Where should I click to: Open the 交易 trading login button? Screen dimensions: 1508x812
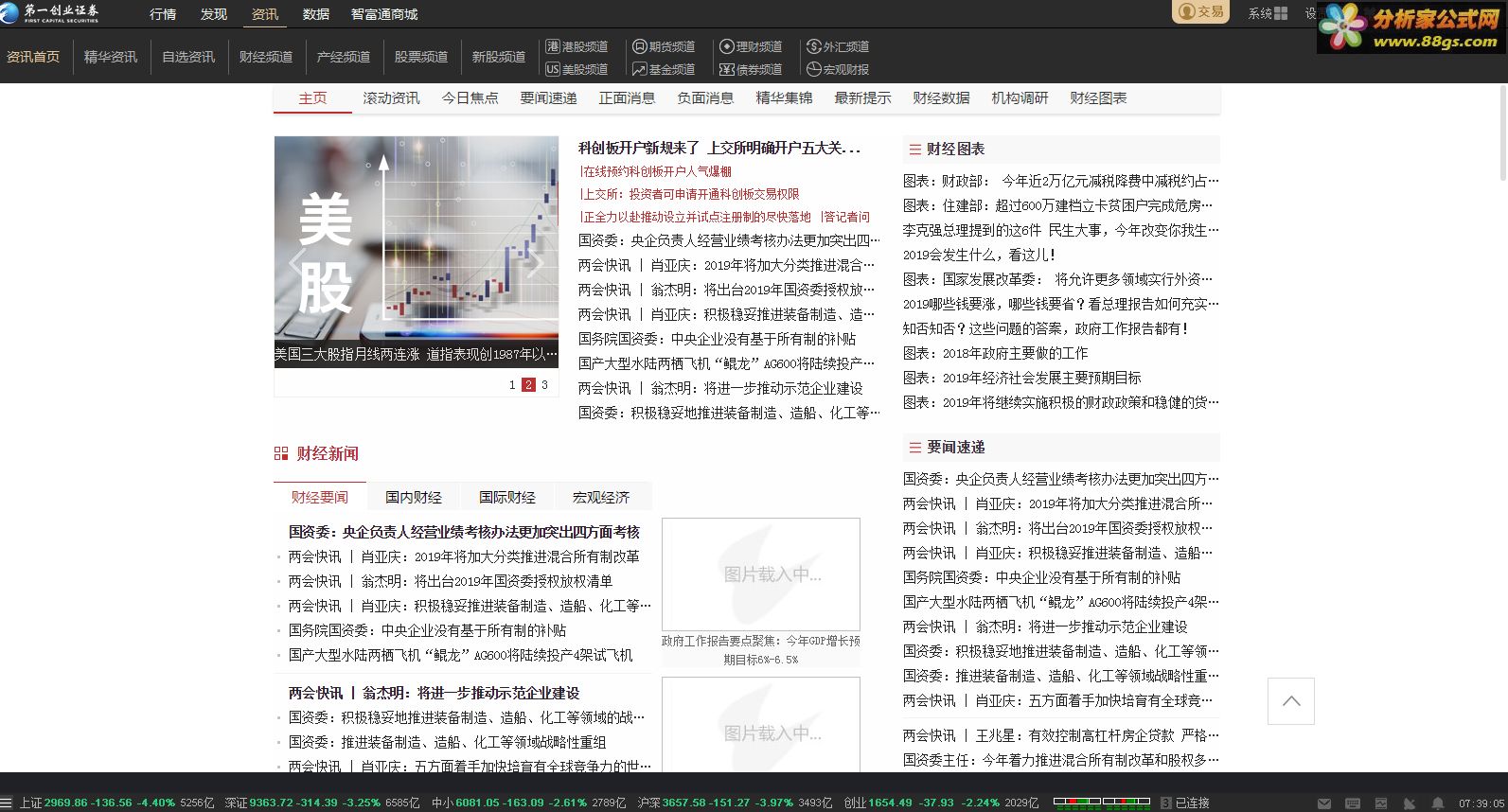click(x=1200, y=12)
